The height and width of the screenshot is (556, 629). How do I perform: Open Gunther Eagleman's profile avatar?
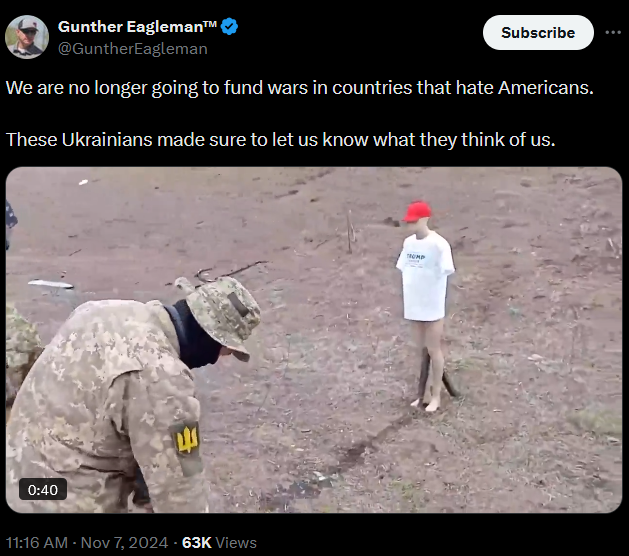[x=27, y=37]
